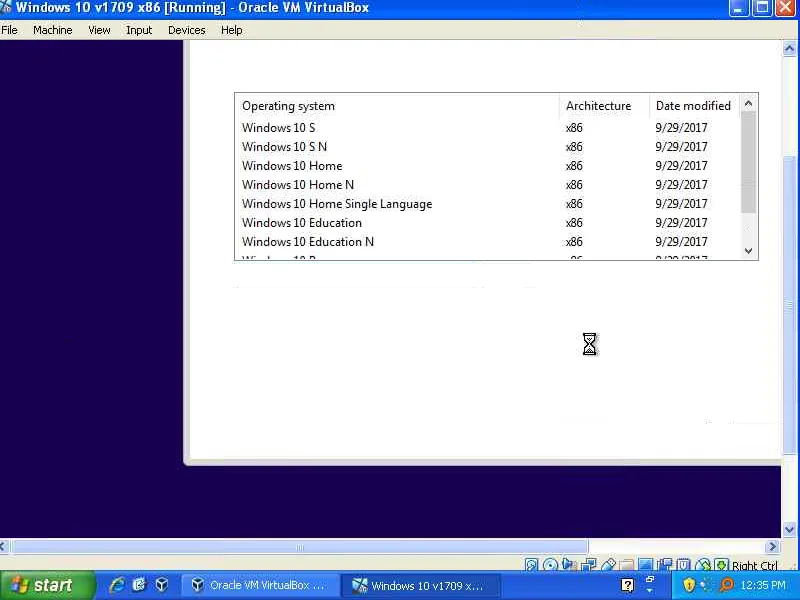Open the Devices menu
This screenshot has width=800, height=600.
point(187,30)
